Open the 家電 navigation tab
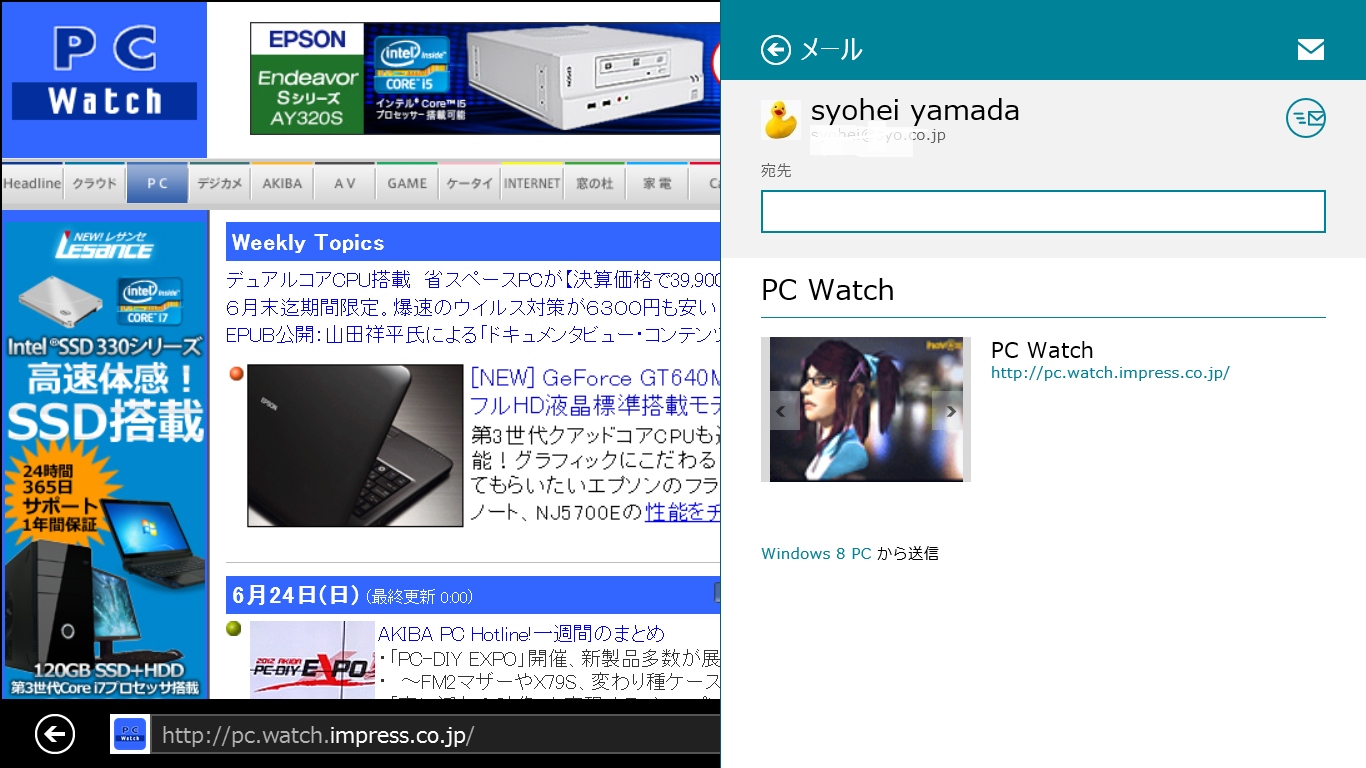Screen dimensions: 1366x768 point(657,184)
